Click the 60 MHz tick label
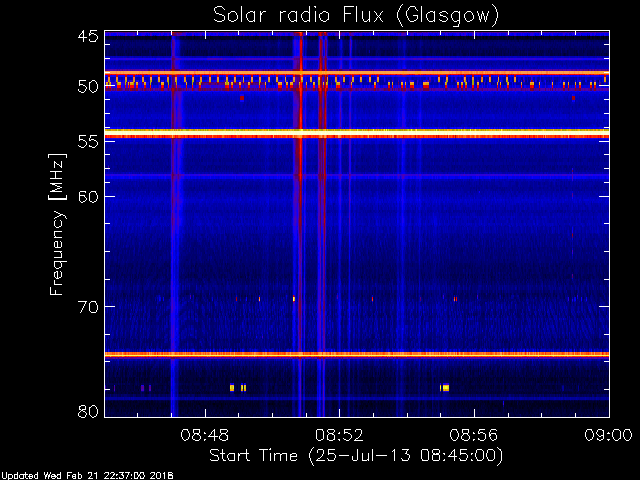 (x=88, y=196)
